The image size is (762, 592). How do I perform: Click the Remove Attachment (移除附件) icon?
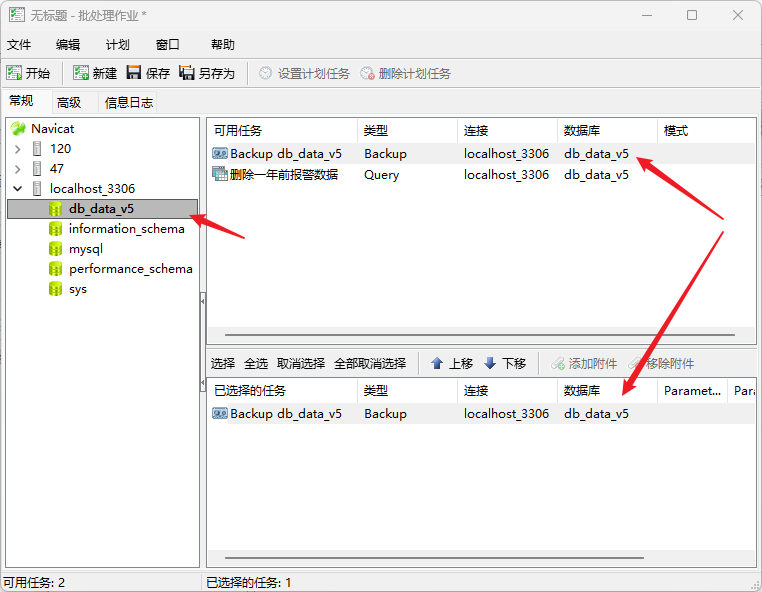635,363
